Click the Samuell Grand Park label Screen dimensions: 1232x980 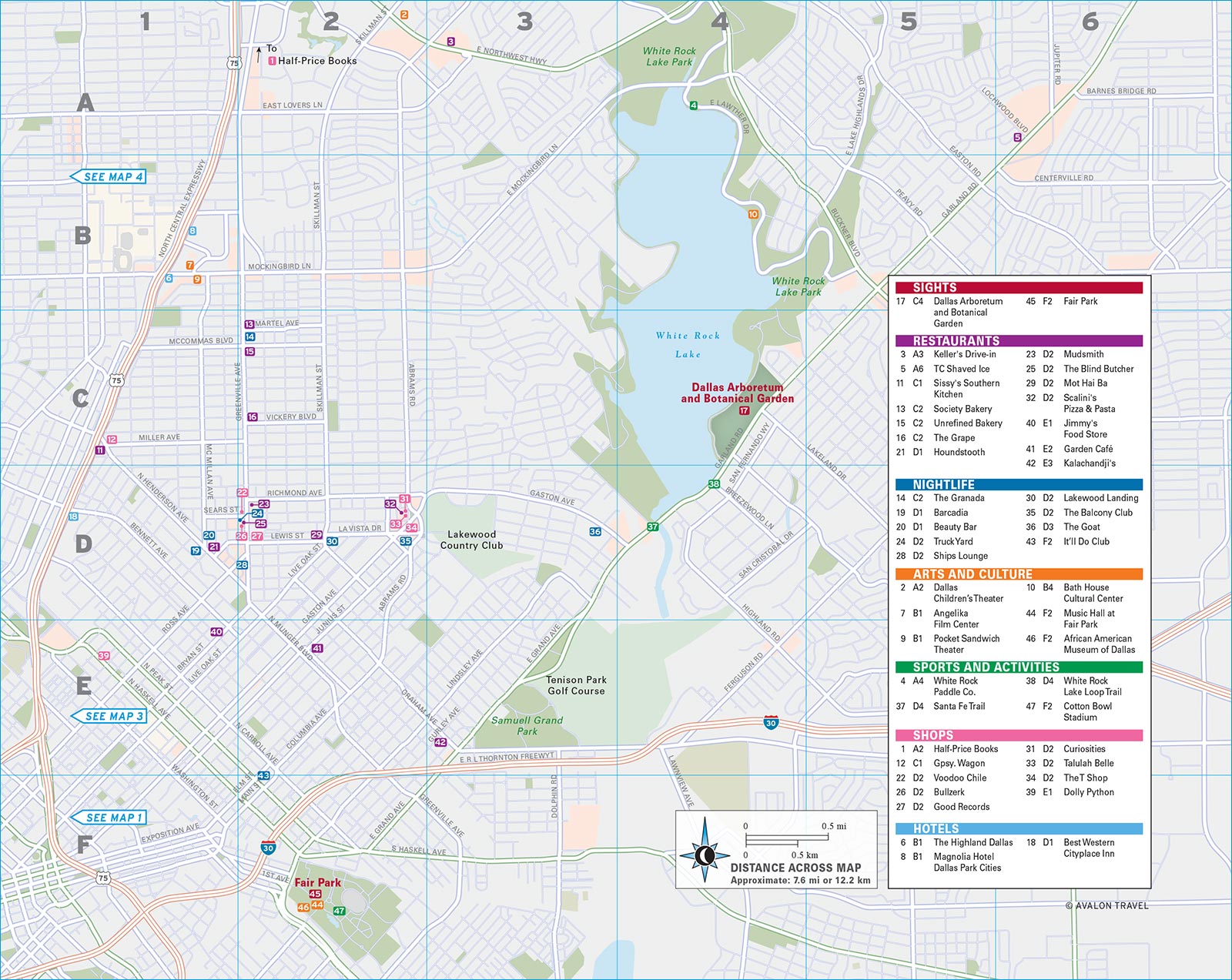527,726
